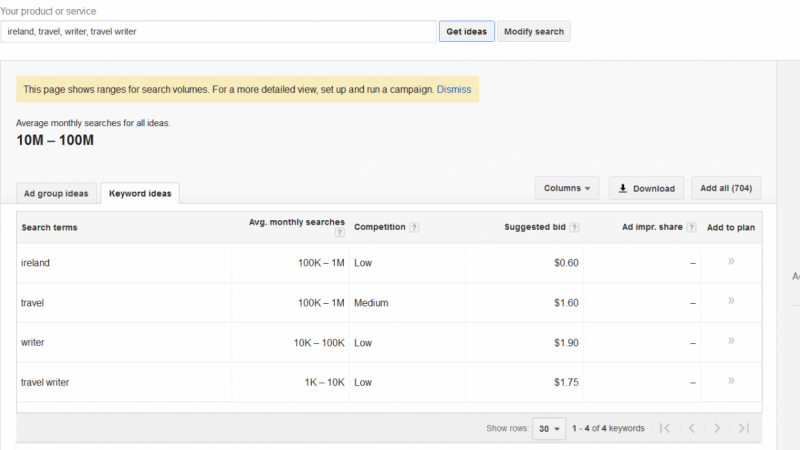The image size is (800, 450).
Task: Click the Get ideas button
Action: click(x=466, y=32)
